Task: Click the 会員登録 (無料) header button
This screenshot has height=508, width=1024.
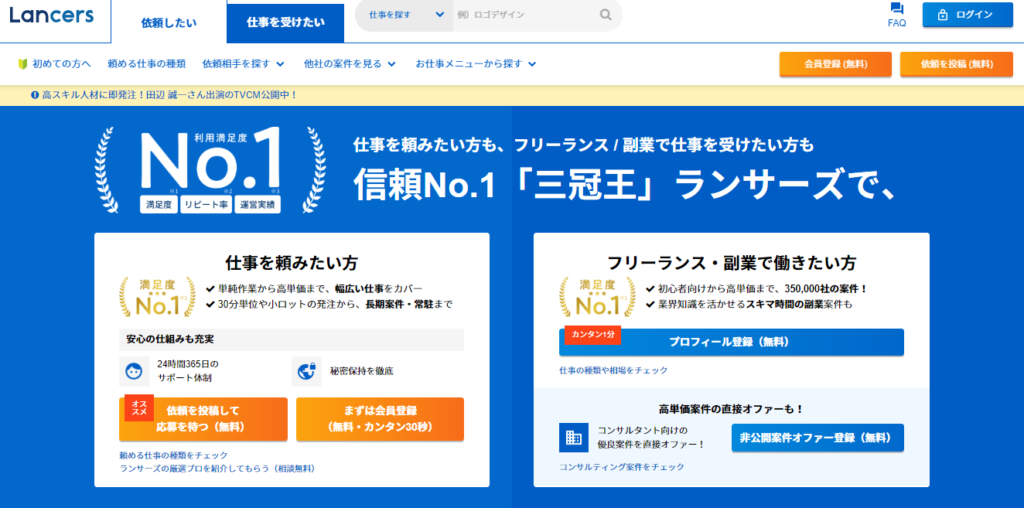Action: coord(835,64)
